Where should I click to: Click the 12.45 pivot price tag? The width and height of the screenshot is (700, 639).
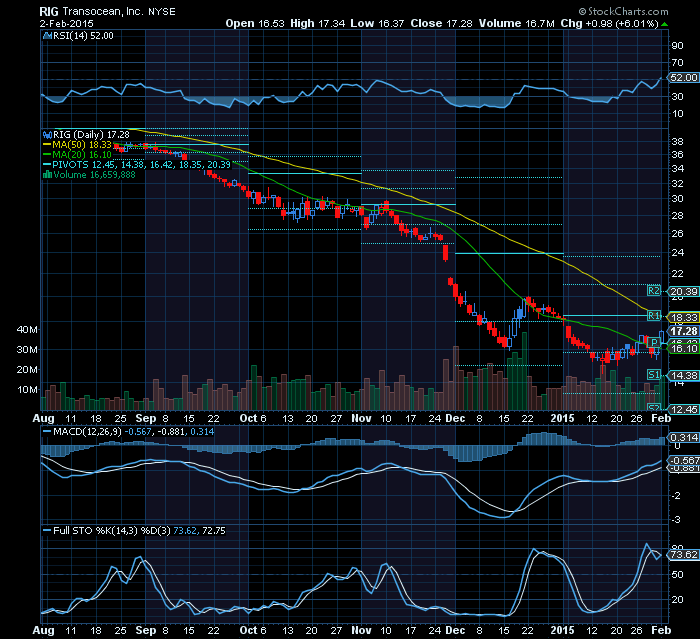pos(683,409)
